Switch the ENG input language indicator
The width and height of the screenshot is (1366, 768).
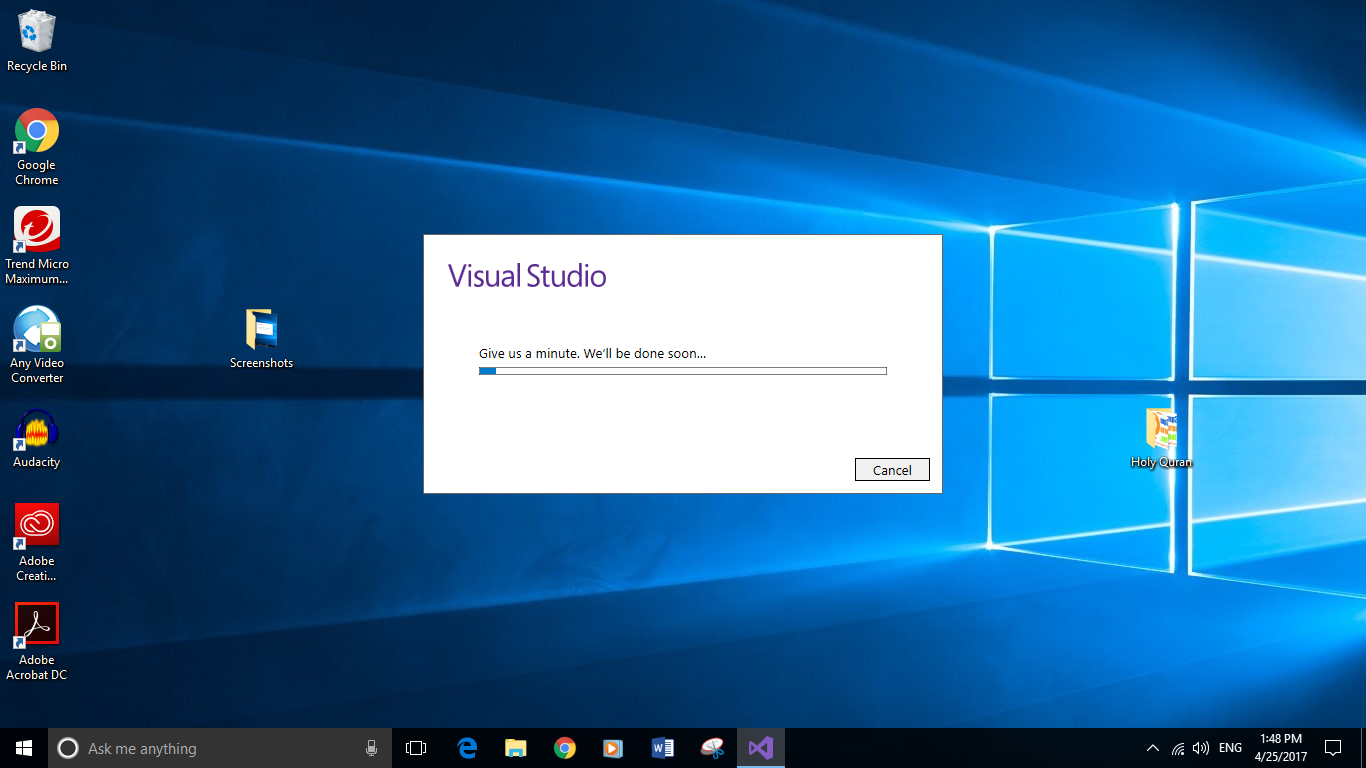pos(1231,748)
